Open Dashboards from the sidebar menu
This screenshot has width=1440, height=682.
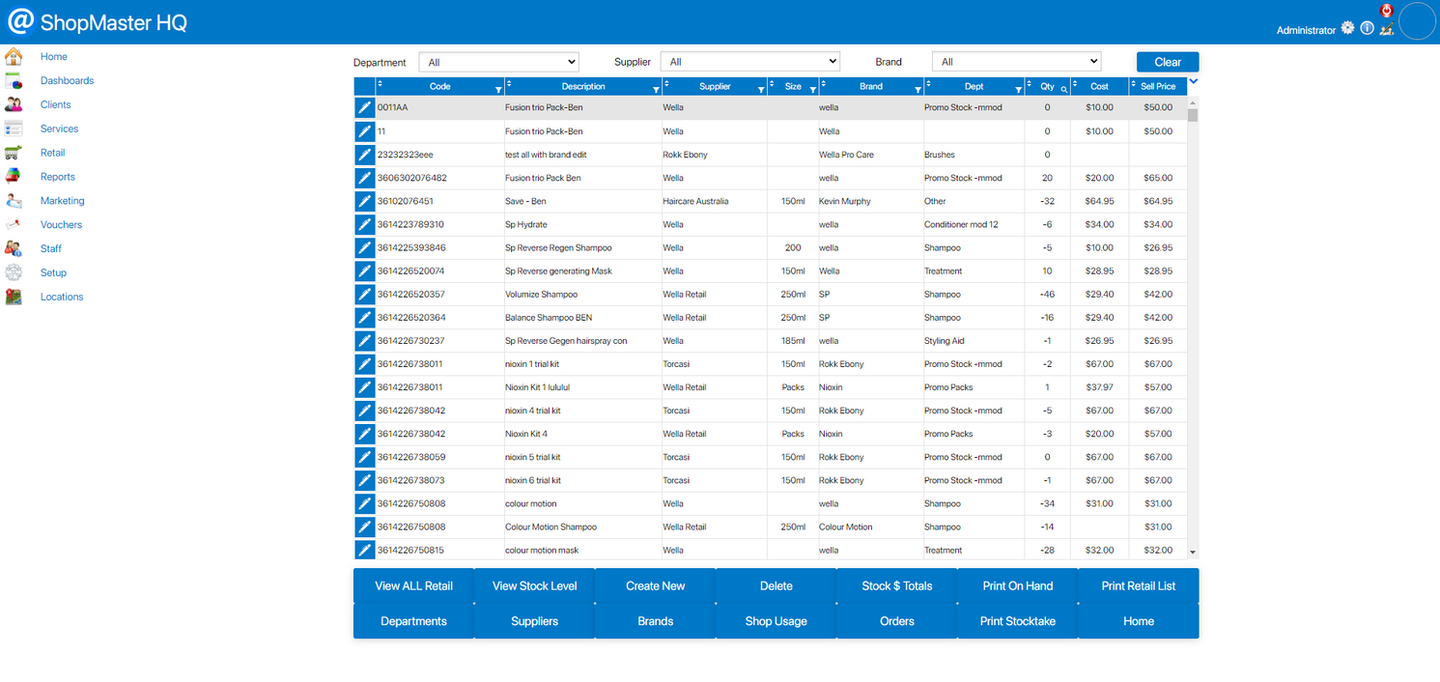pos(67,80)
